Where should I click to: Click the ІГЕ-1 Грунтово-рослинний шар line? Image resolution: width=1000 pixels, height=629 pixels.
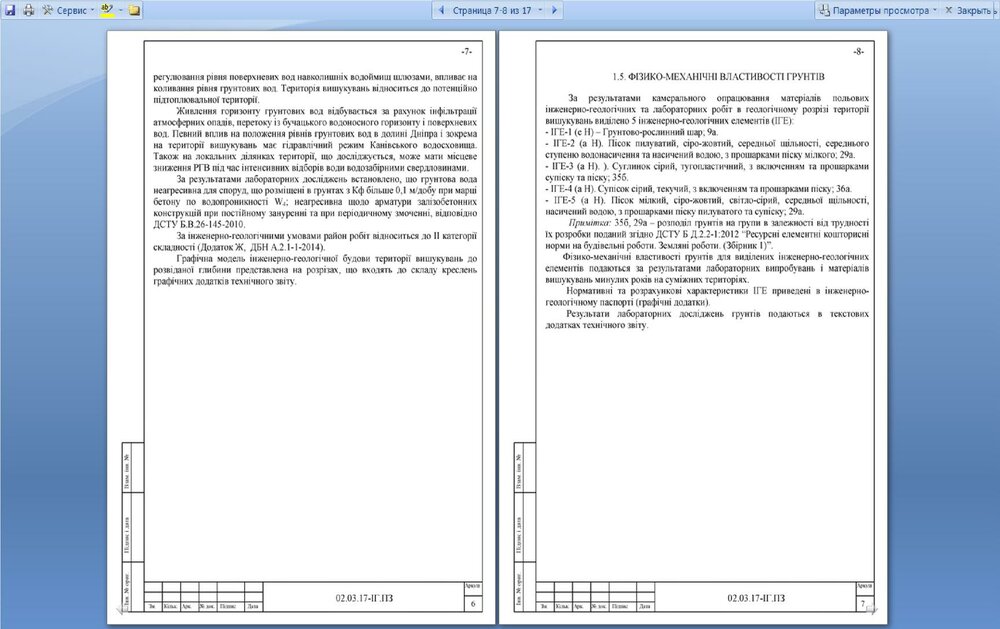point(631,132)
